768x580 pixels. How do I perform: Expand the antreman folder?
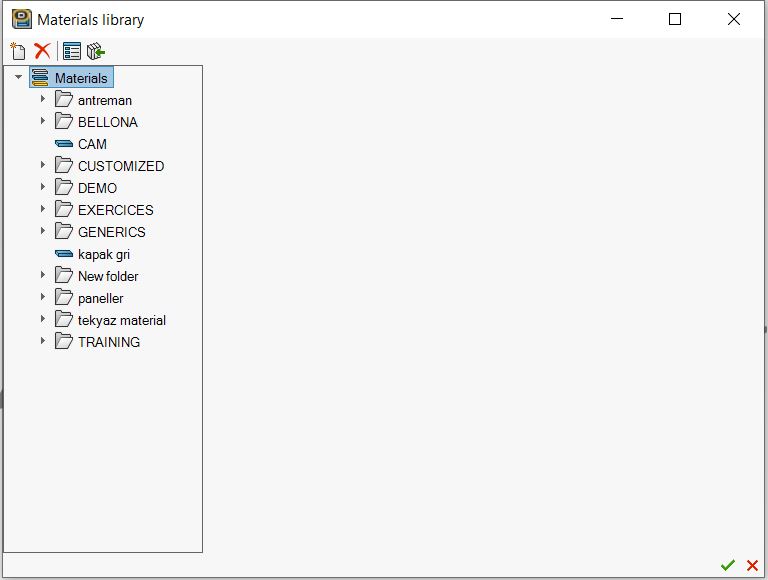point(43,99)
